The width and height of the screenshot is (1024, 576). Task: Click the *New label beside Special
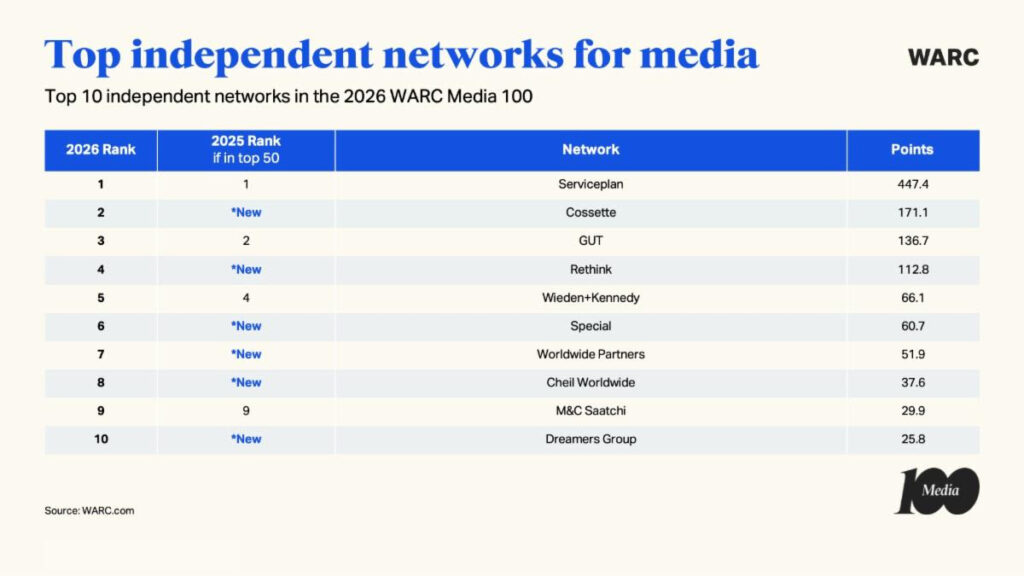[244, 326]
